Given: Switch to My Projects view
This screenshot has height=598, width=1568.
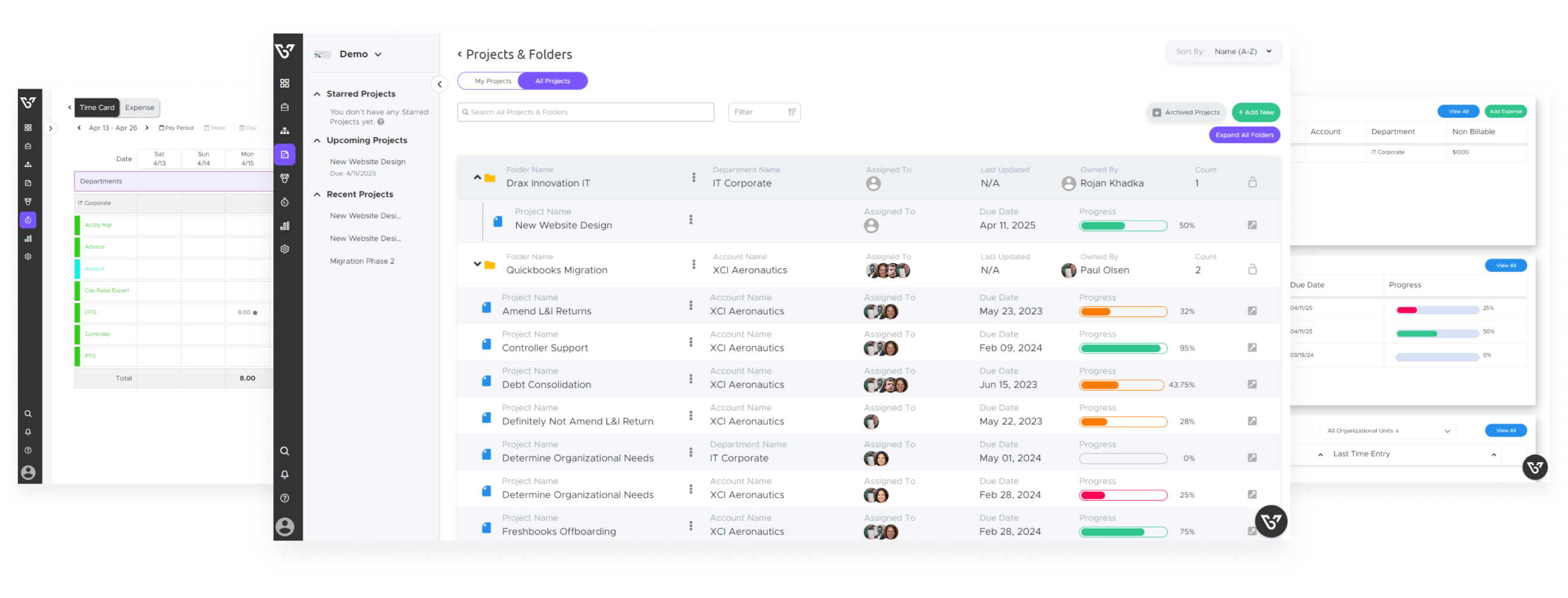Looking at the screenshot, I should 492,81.
